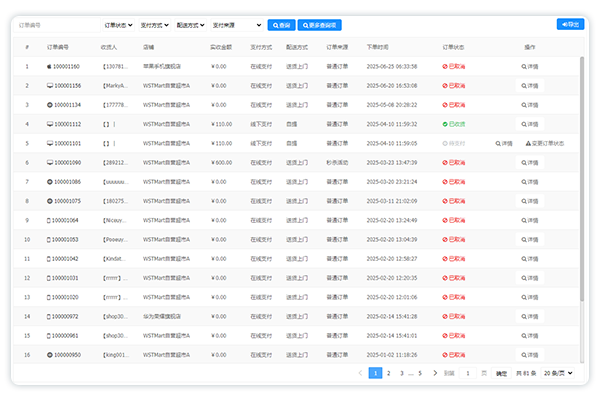Jump to page 5 in pagination
Screen dimensions: 600x400
coord(420,373)
